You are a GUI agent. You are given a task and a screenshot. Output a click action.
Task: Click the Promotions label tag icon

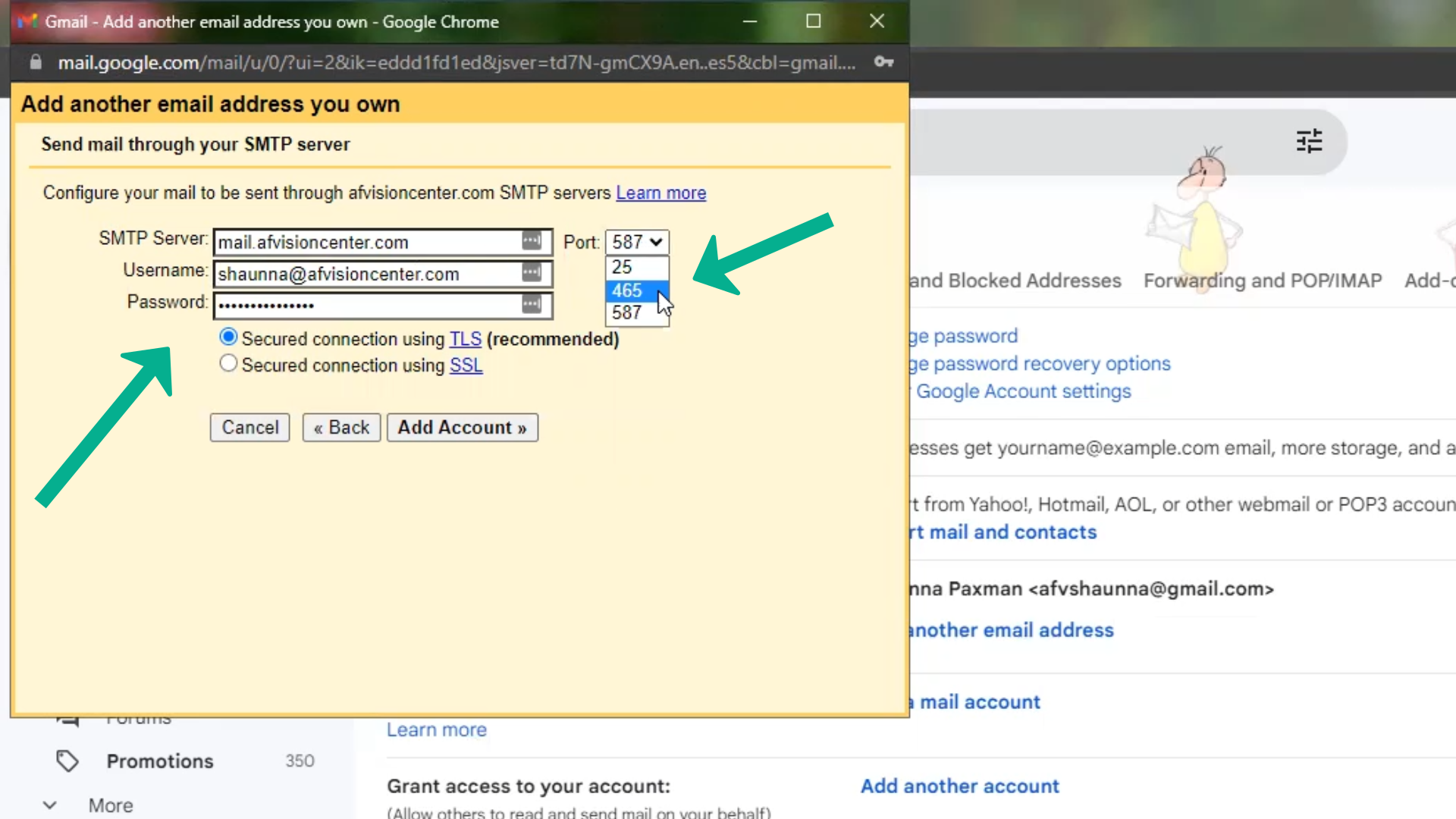click(67, 761)
